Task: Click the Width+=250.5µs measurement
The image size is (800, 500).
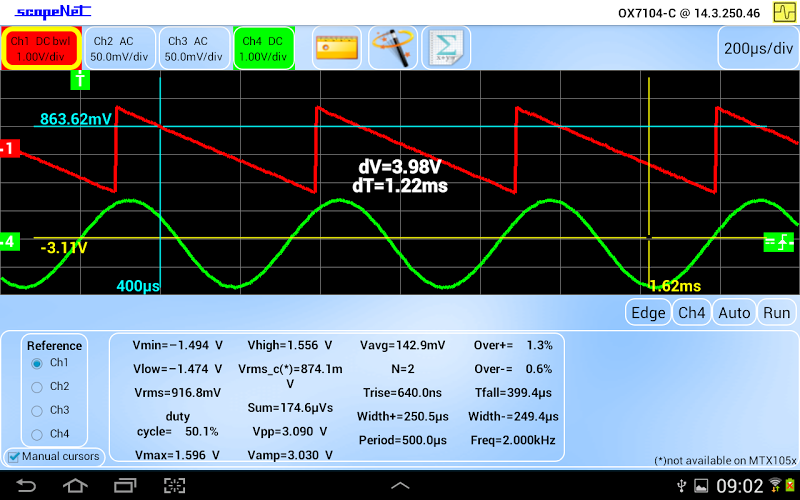Action: coord(403,416)
